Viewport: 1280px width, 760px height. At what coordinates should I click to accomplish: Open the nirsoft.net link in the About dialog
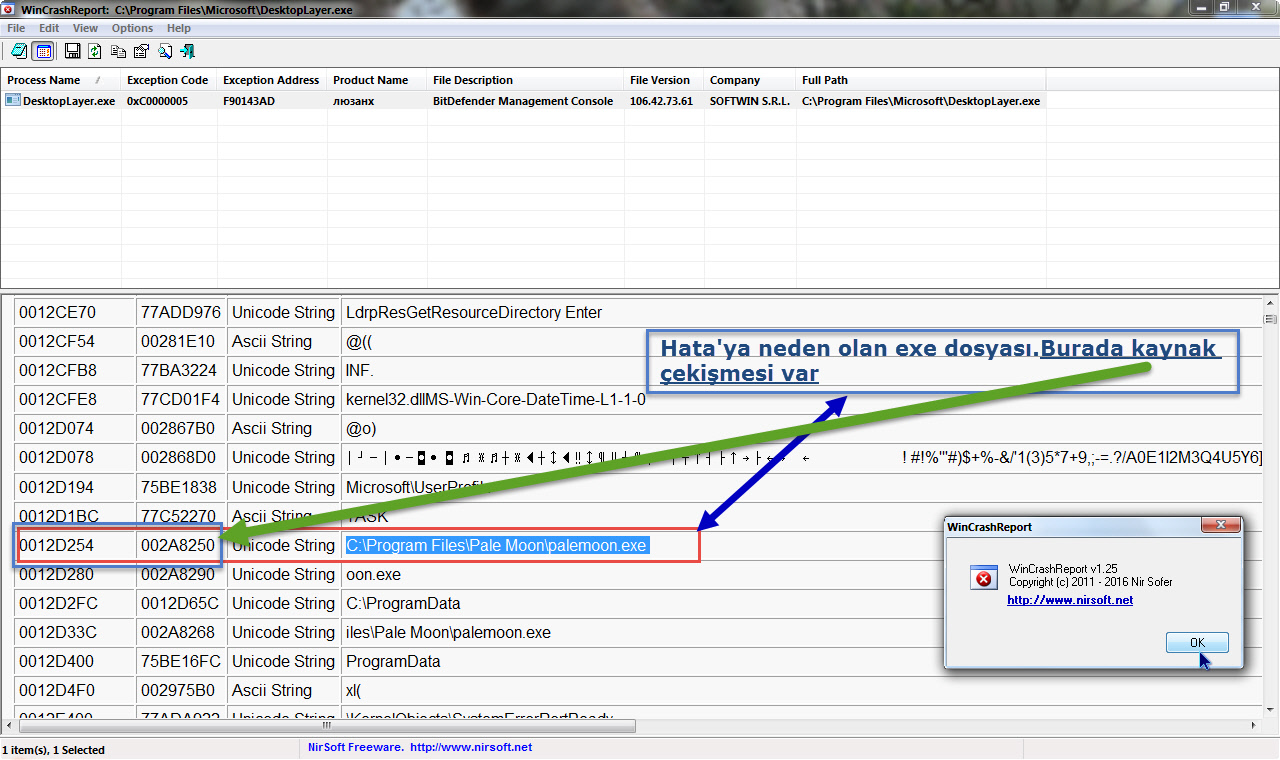(x=1070, y=600)
